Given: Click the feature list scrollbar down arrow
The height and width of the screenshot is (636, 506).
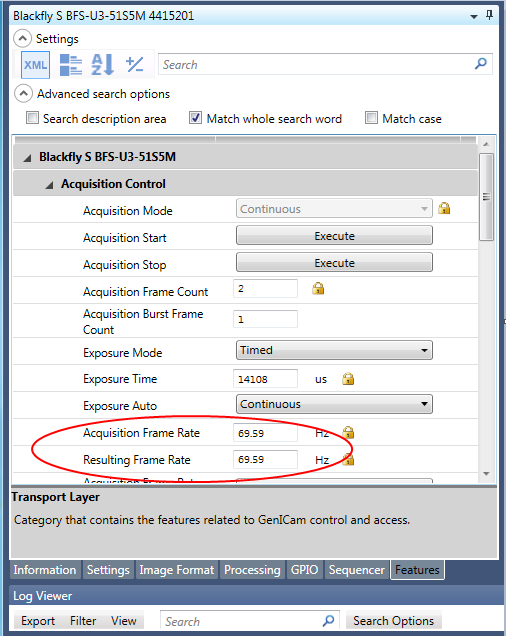Looking at the screenshot, I should click(486, 474).
